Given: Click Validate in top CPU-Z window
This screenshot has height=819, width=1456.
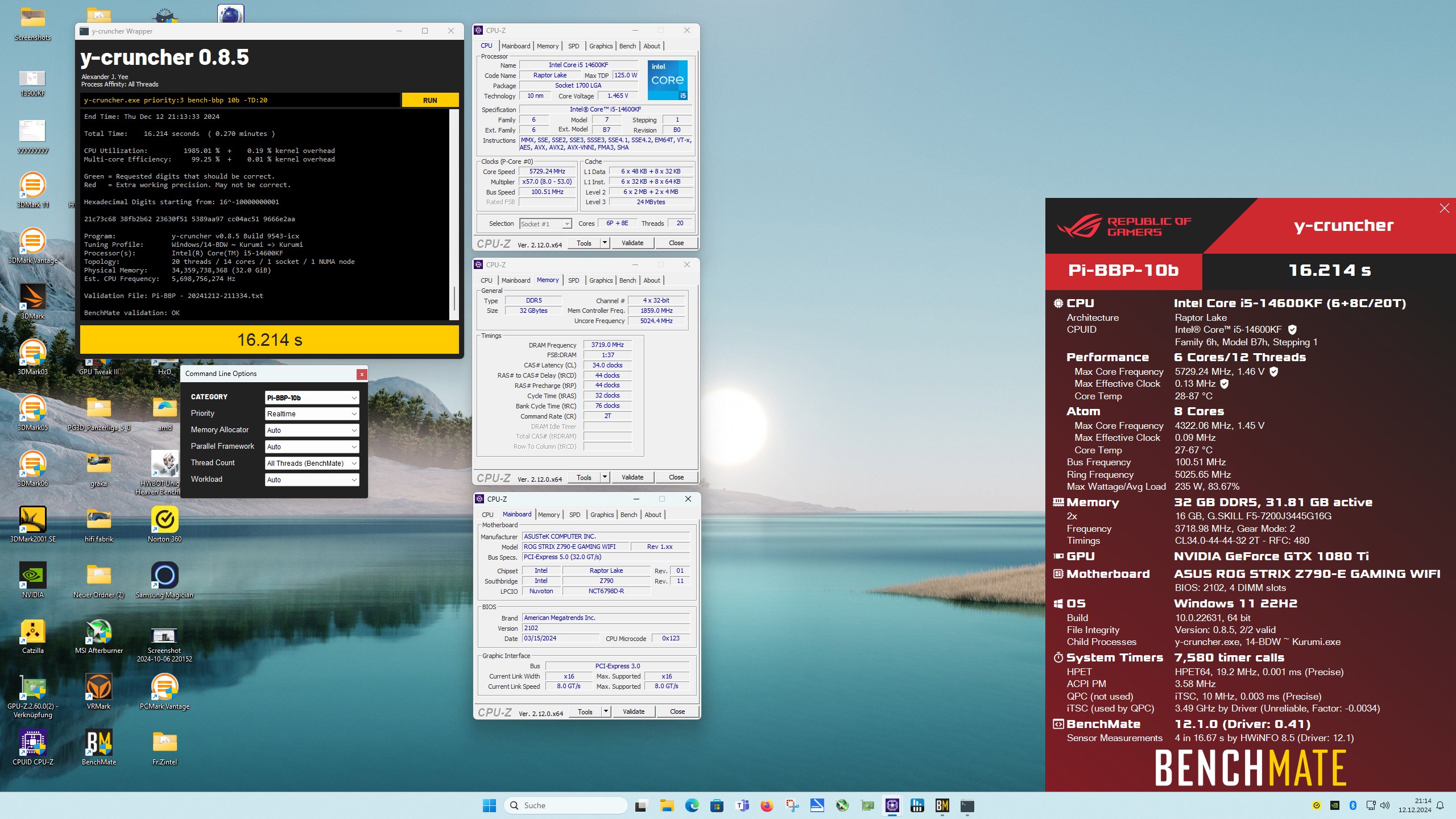Looking at the screenshot, I should [x=632, y=243].
